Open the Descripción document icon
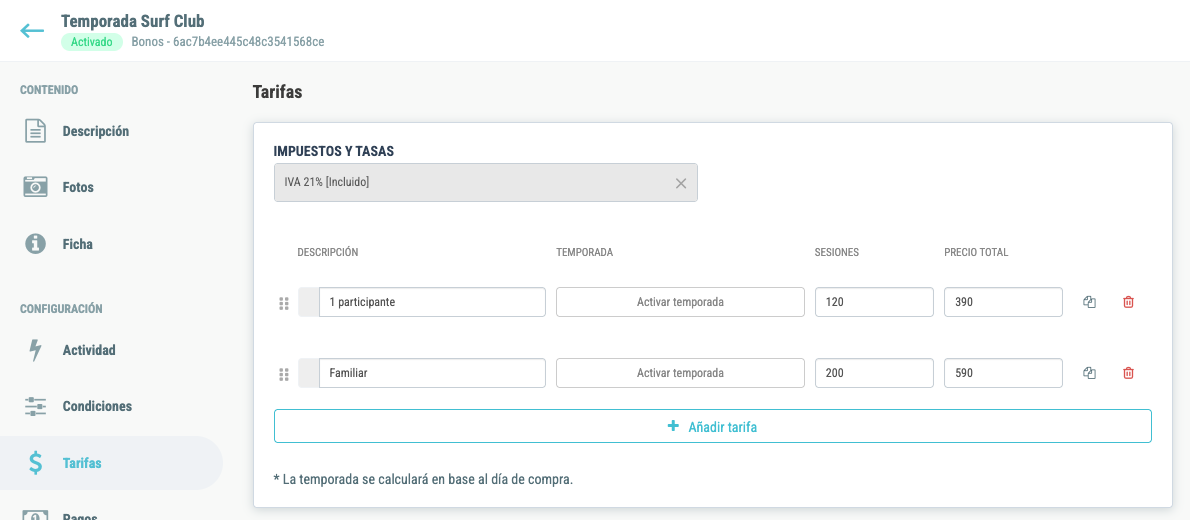Image resolution: width=1190 pixels, height=520 pixels. 35,131
